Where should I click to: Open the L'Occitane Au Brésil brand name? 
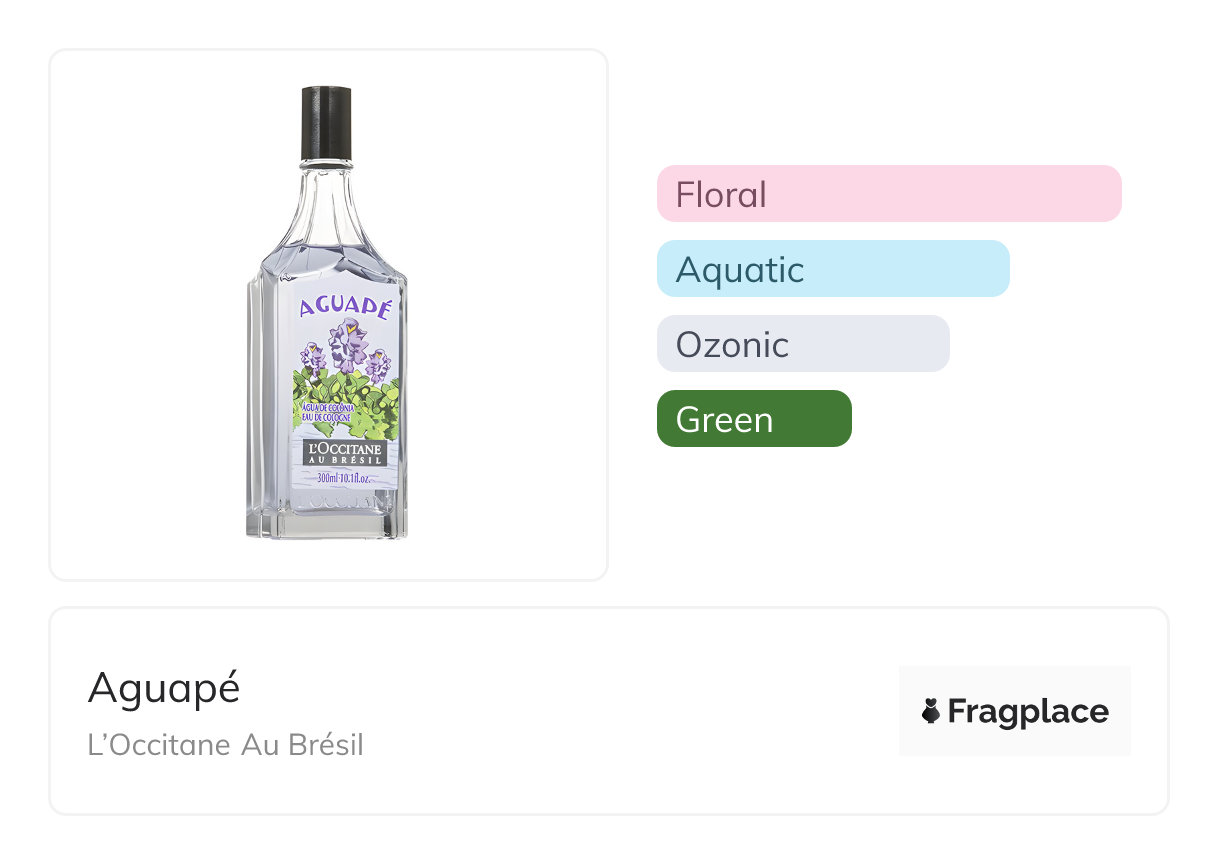point(225,745)
